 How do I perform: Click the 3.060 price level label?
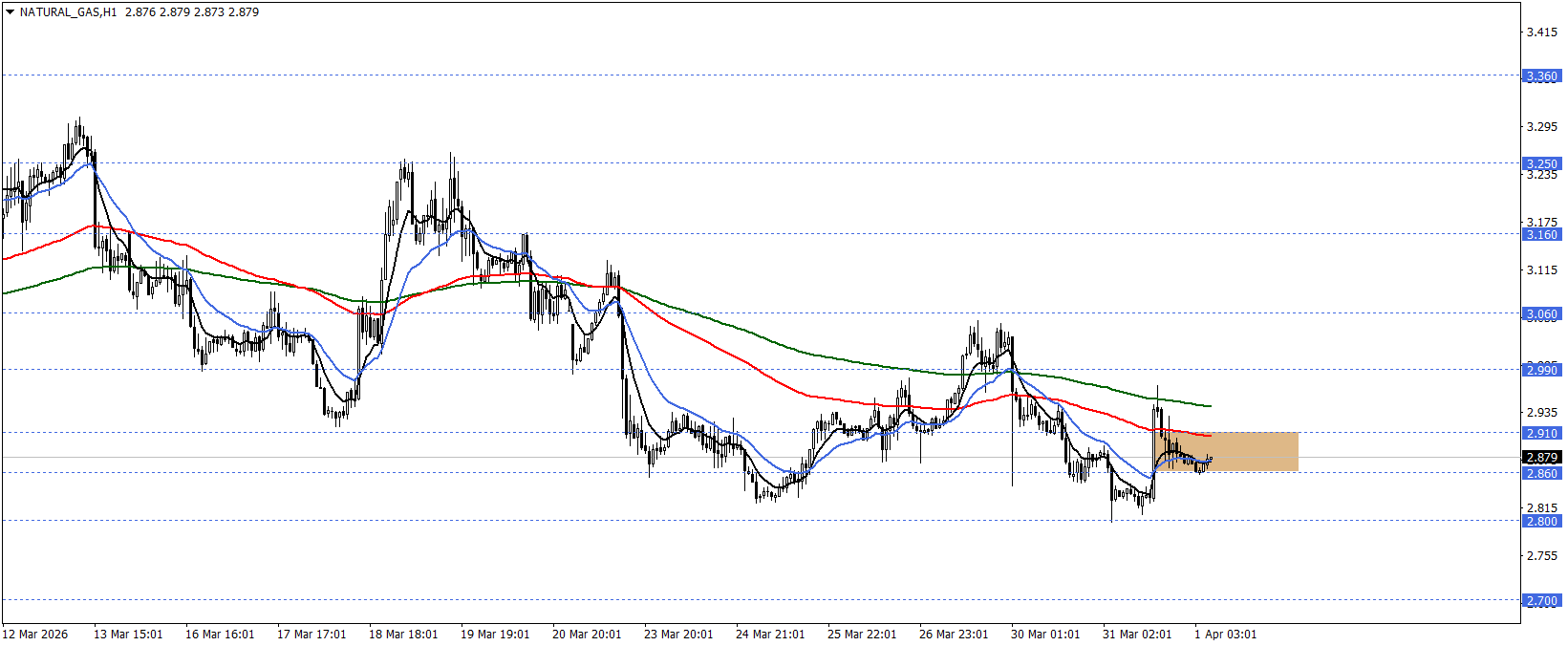[1541, 313]
